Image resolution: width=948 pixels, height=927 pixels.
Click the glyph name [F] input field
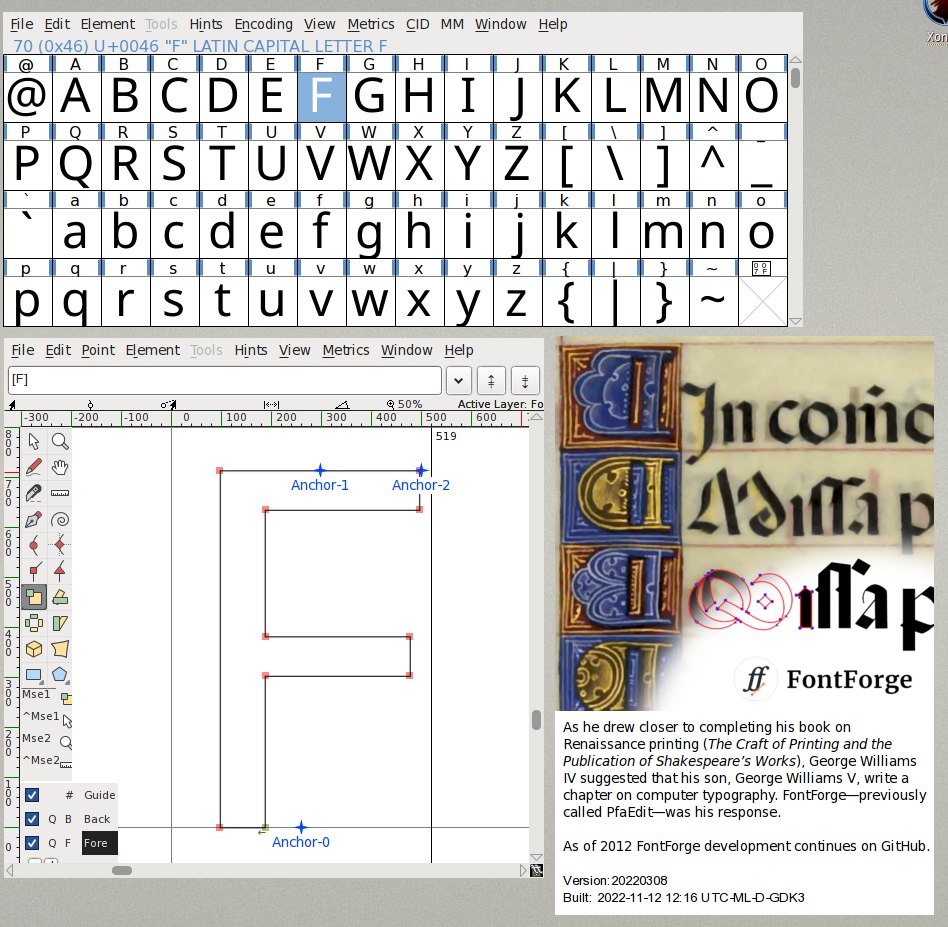pos(224,380)
